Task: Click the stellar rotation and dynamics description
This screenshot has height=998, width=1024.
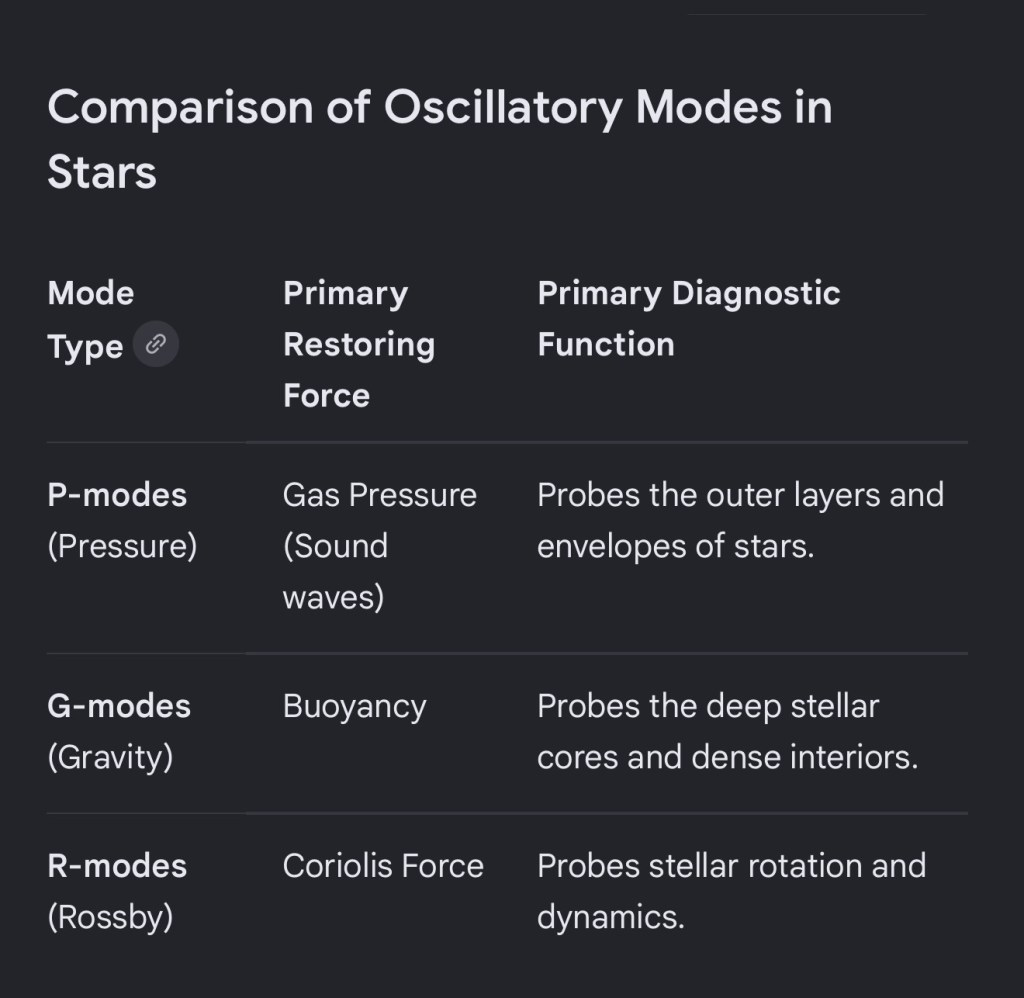Action: [x=730, y=890]
